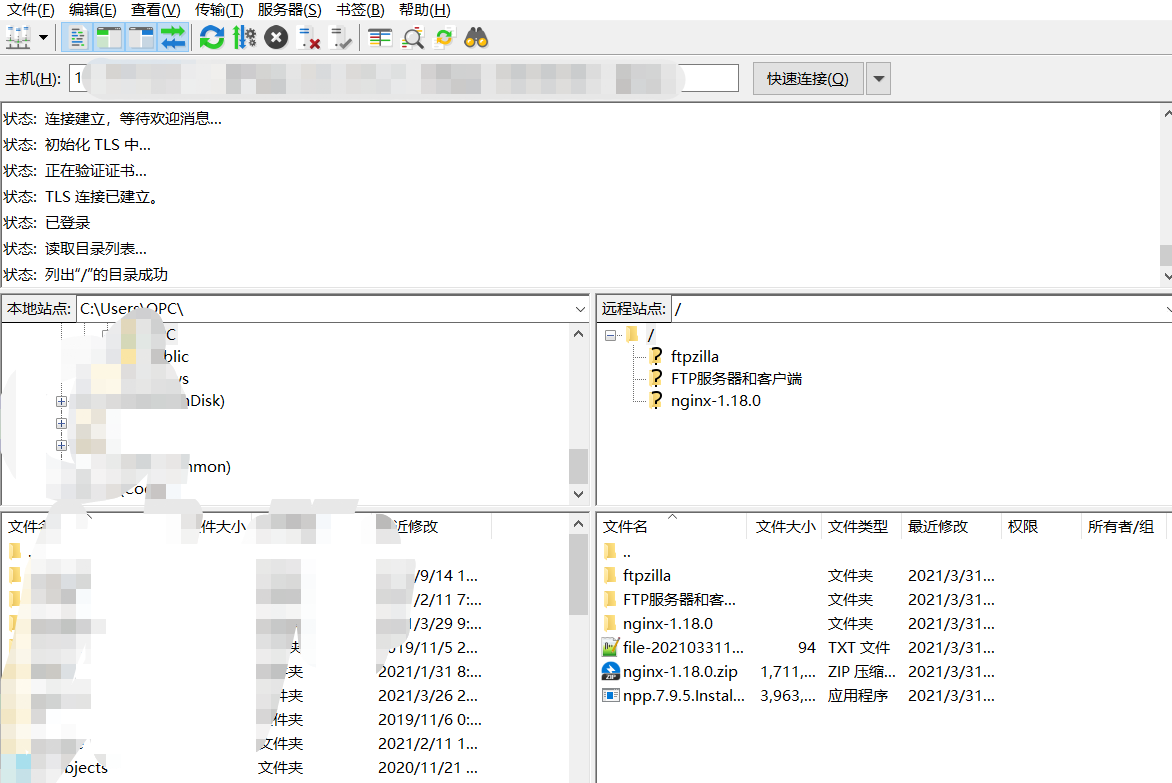Open the 查看(V) menu
1172x783 pixels.
point(155,10)
